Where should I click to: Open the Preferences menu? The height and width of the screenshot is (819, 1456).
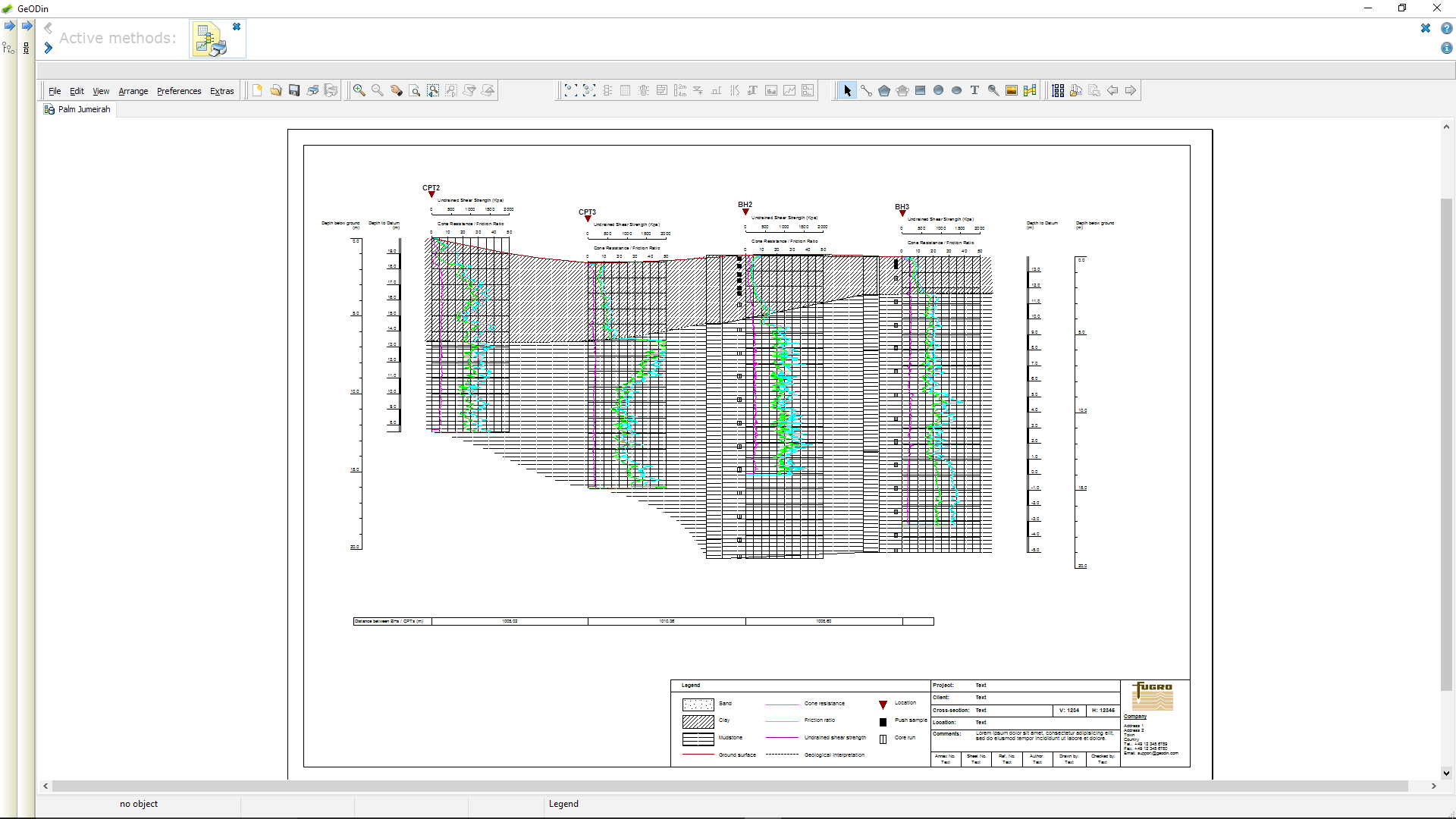pyautogui.click(x=179, y=91)
